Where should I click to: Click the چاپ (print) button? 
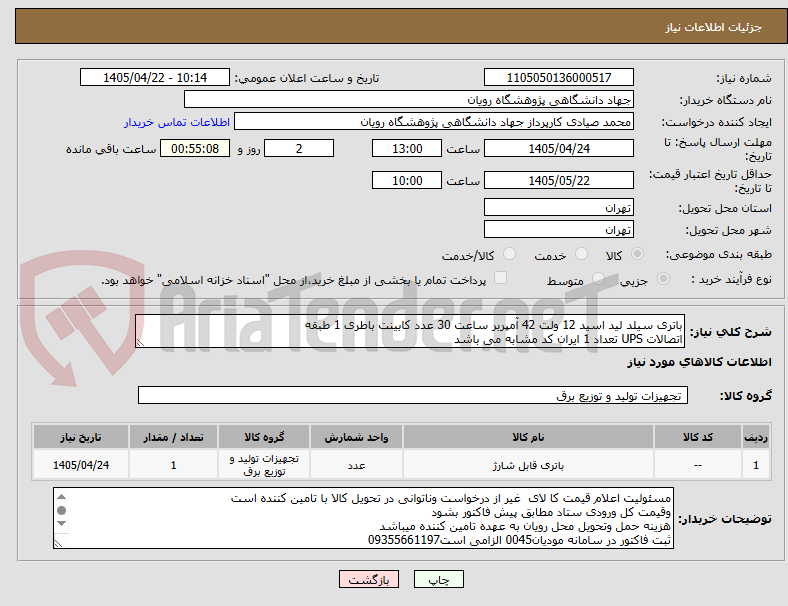coord(438,579)
